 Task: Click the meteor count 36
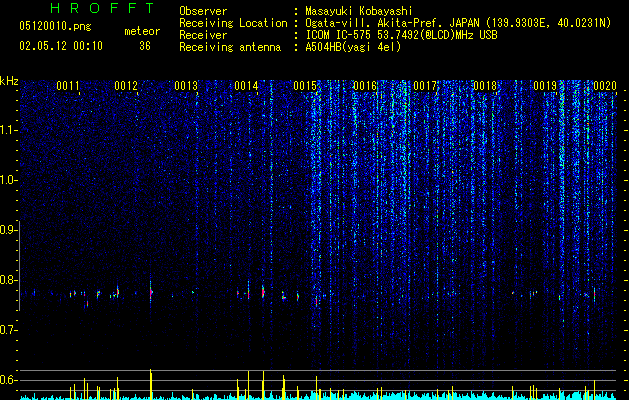[x=145, y=46]
